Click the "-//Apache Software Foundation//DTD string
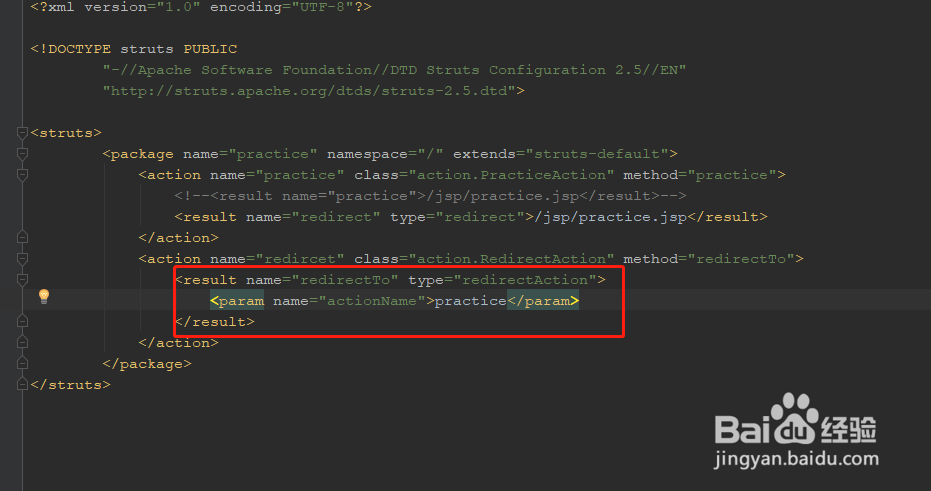This screenshot has width=931, height=491. pyautogui.click(x=394, y=70)
